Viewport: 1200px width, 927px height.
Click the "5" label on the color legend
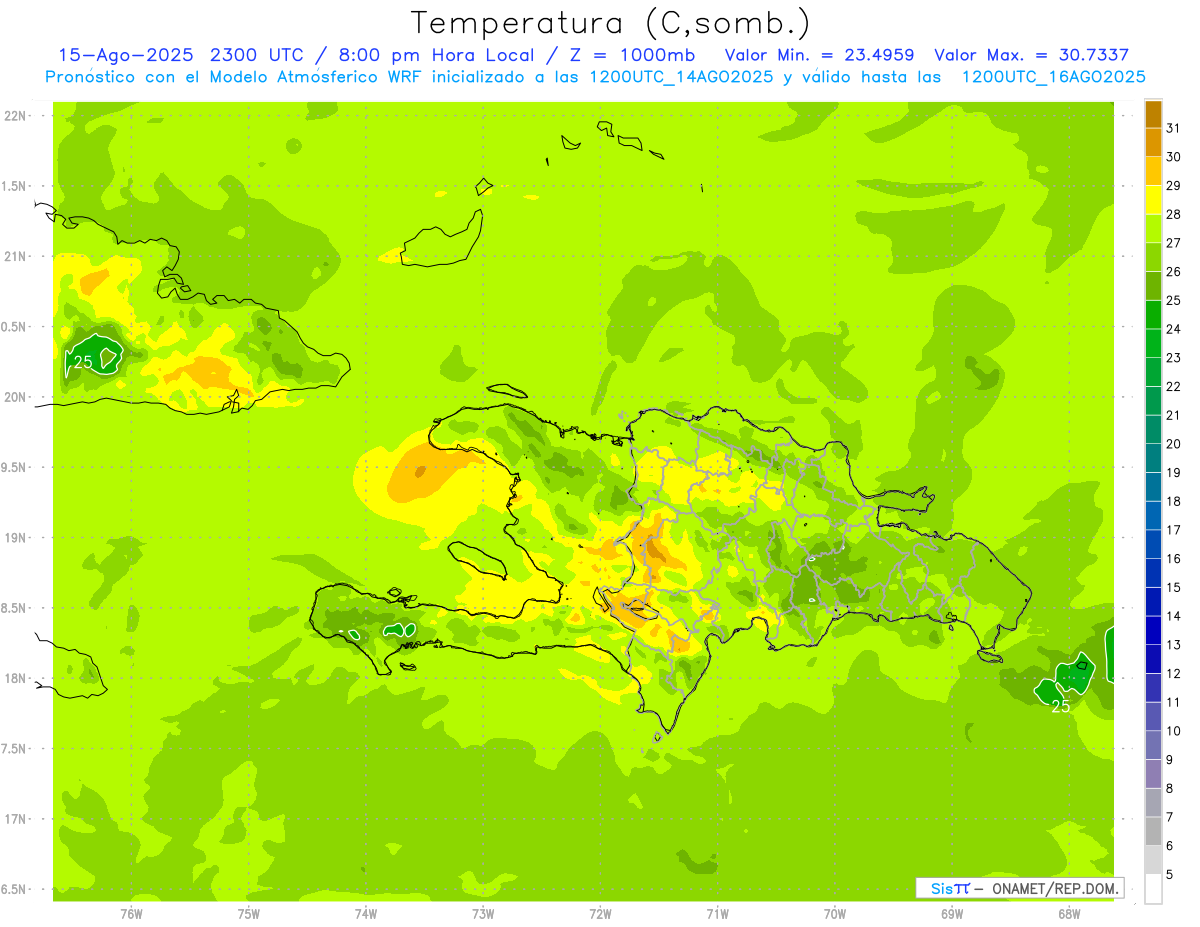click(x=1170, y=874)
